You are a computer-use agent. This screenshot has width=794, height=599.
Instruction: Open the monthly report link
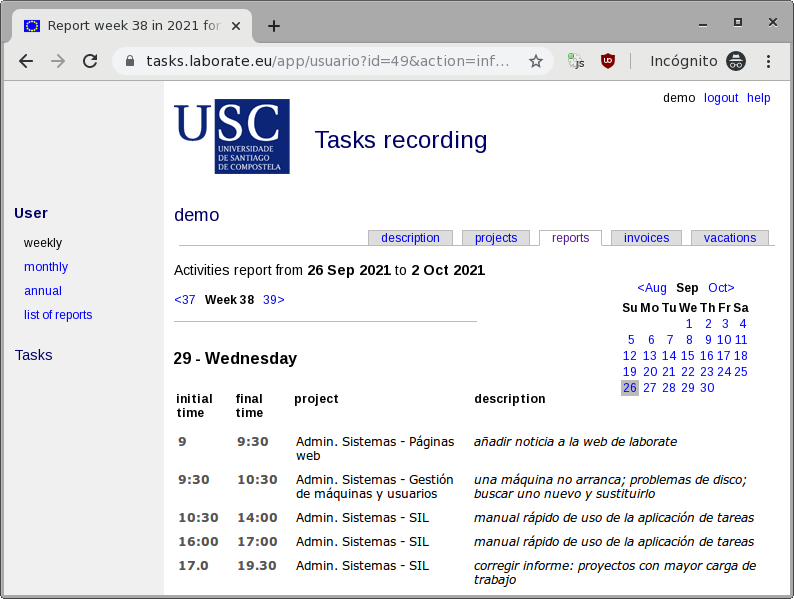46,267
